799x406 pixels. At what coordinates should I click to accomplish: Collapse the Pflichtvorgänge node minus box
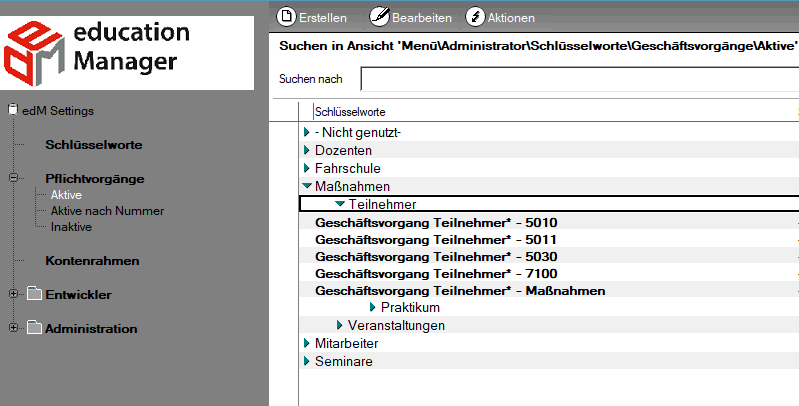point(13,178)
